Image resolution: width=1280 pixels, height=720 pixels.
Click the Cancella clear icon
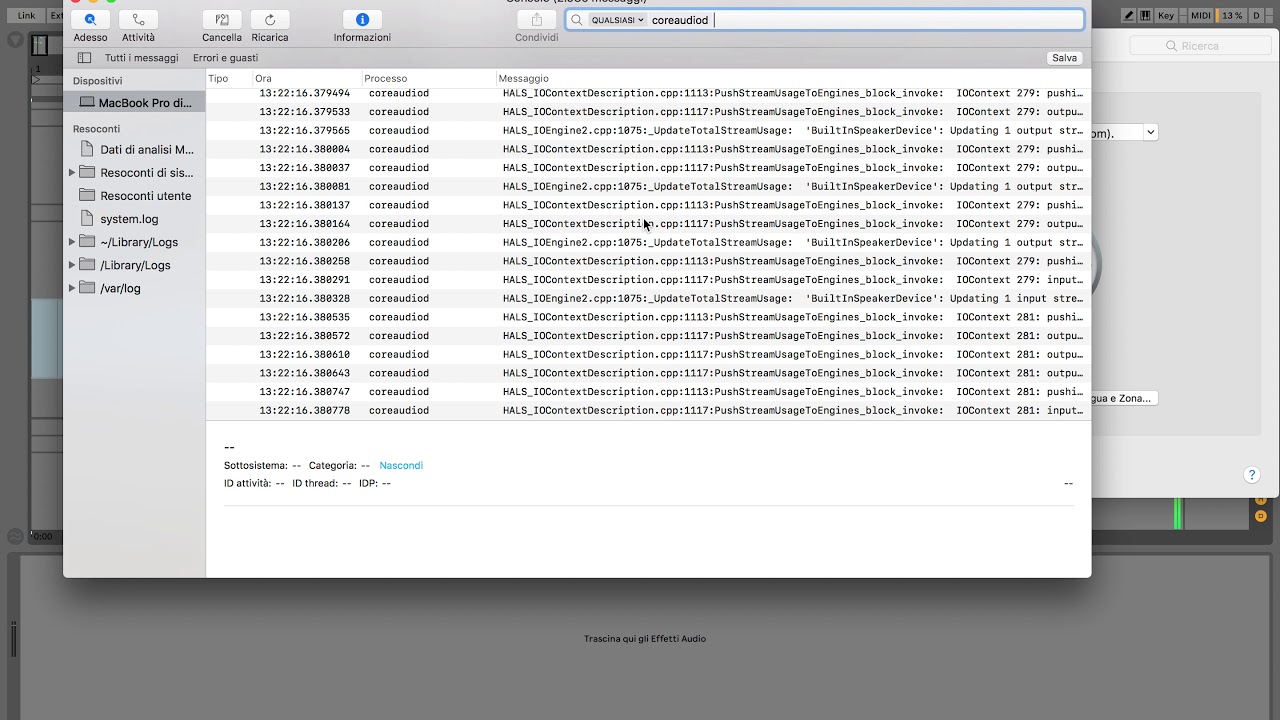(222, 20)
